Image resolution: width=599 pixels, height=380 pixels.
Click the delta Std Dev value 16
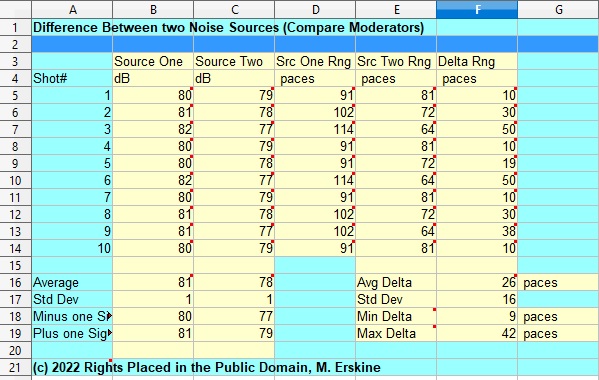[477, 299]
